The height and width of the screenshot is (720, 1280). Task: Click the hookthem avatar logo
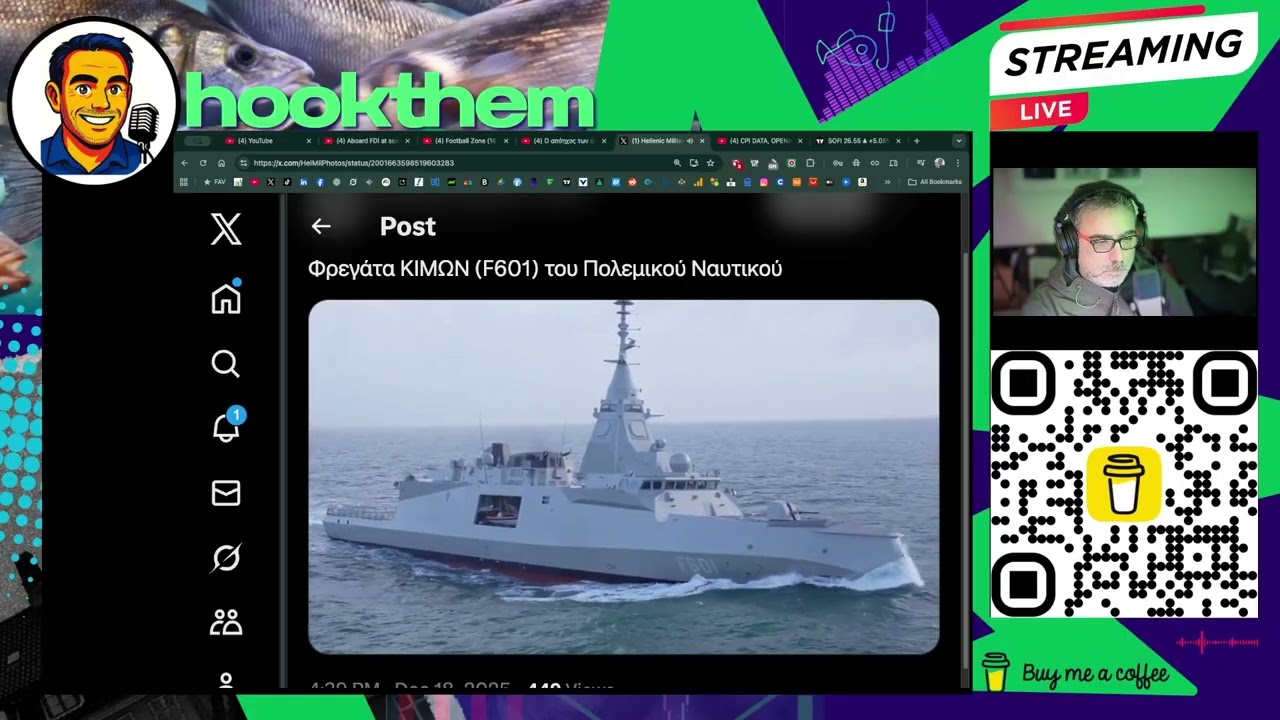point(92,100)
